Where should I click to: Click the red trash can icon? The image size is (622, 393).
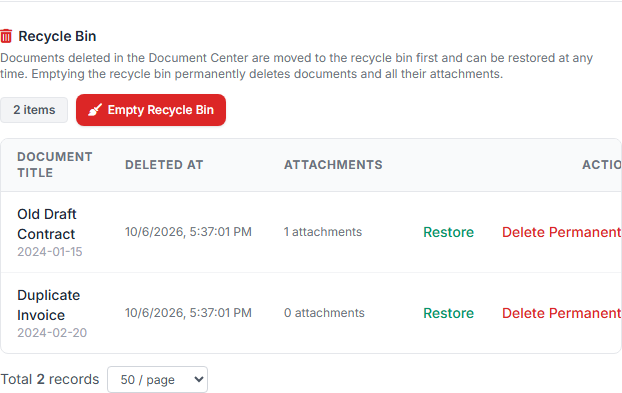pyautogui.click(x=6, y=36)
